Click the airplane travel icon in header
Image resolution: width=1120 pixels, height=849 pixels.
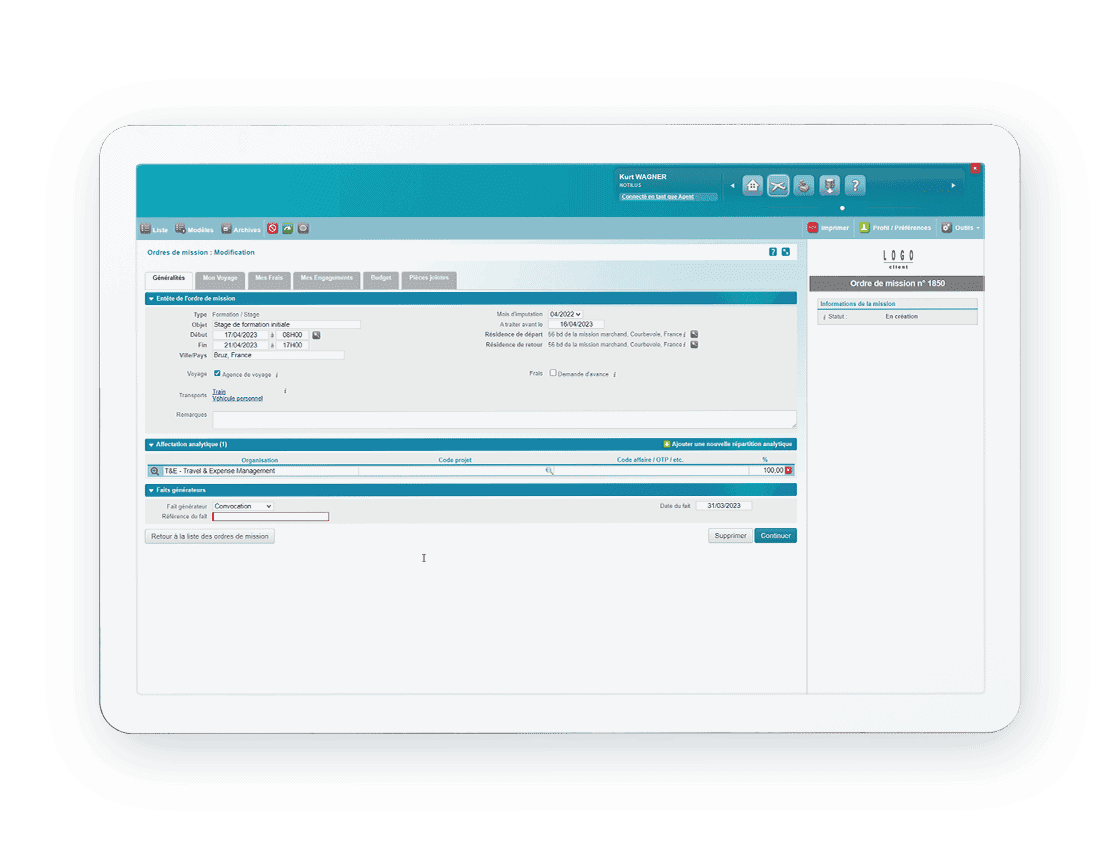(778, 186)
